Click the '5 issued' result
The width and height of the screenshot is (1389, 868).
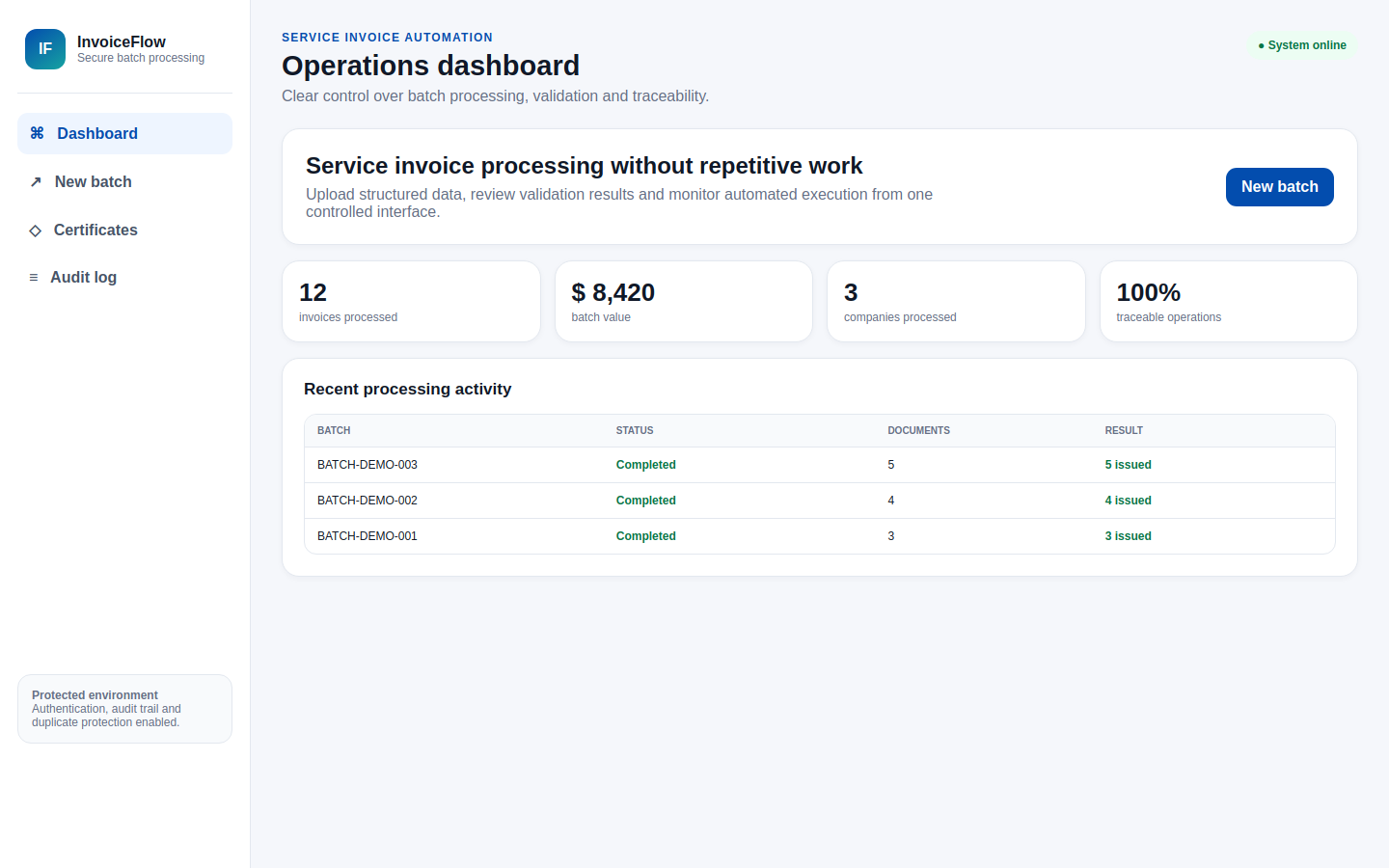coord(1129,465)
